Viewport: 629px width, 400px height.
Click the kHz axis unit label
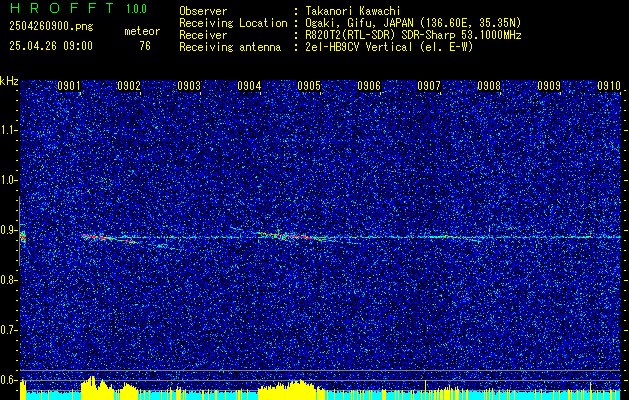click(9, 81)
